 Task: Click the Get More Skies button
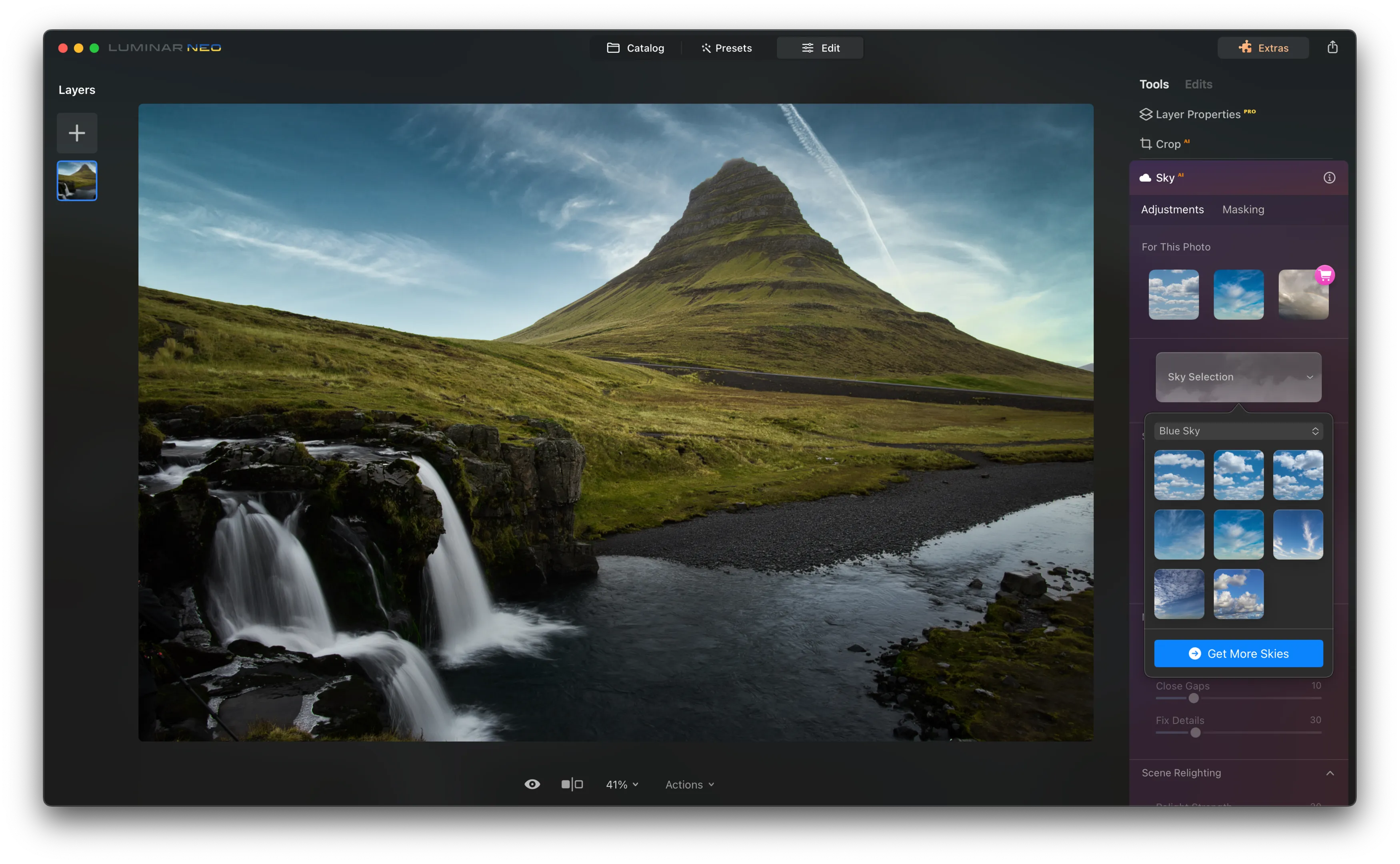pos(1238,653)
